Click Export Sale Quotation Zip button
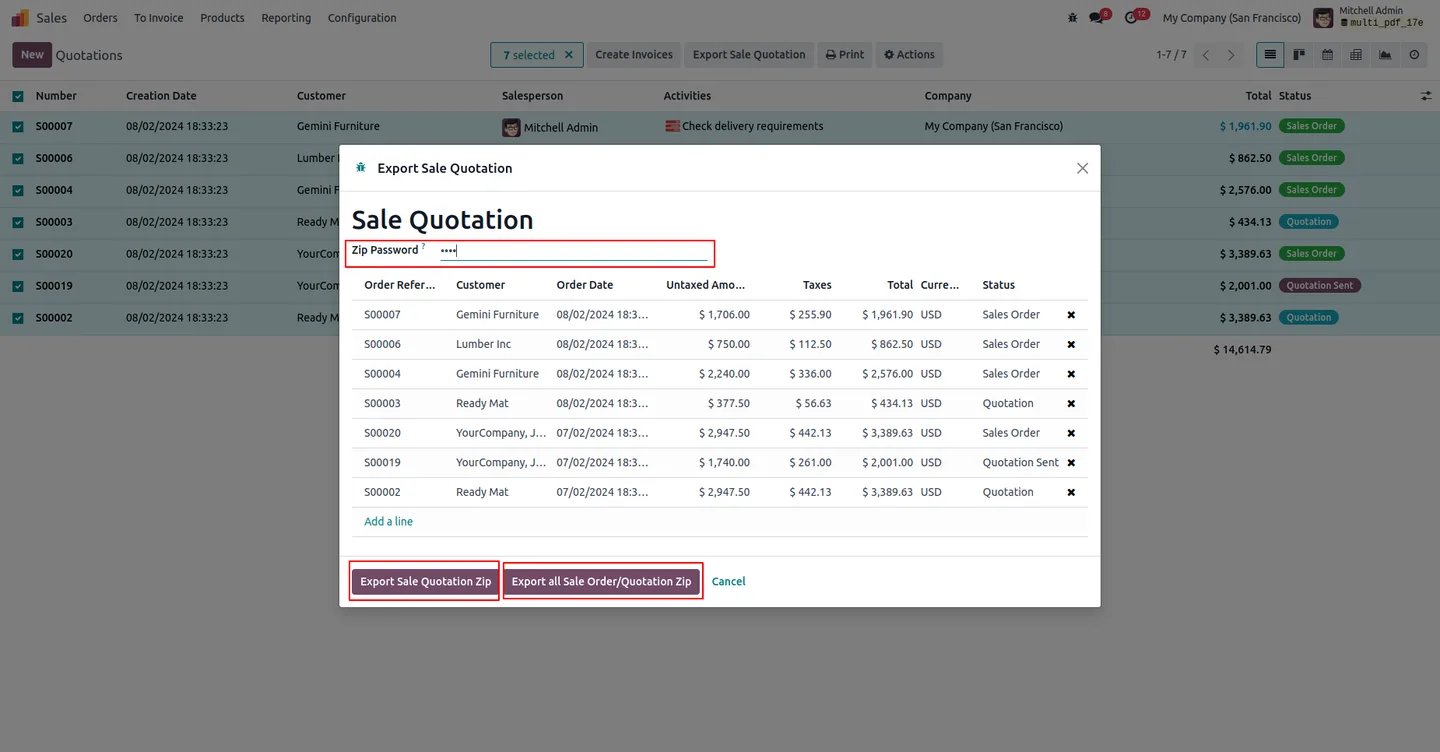The image size is (1440, 752). coord(426,581)
